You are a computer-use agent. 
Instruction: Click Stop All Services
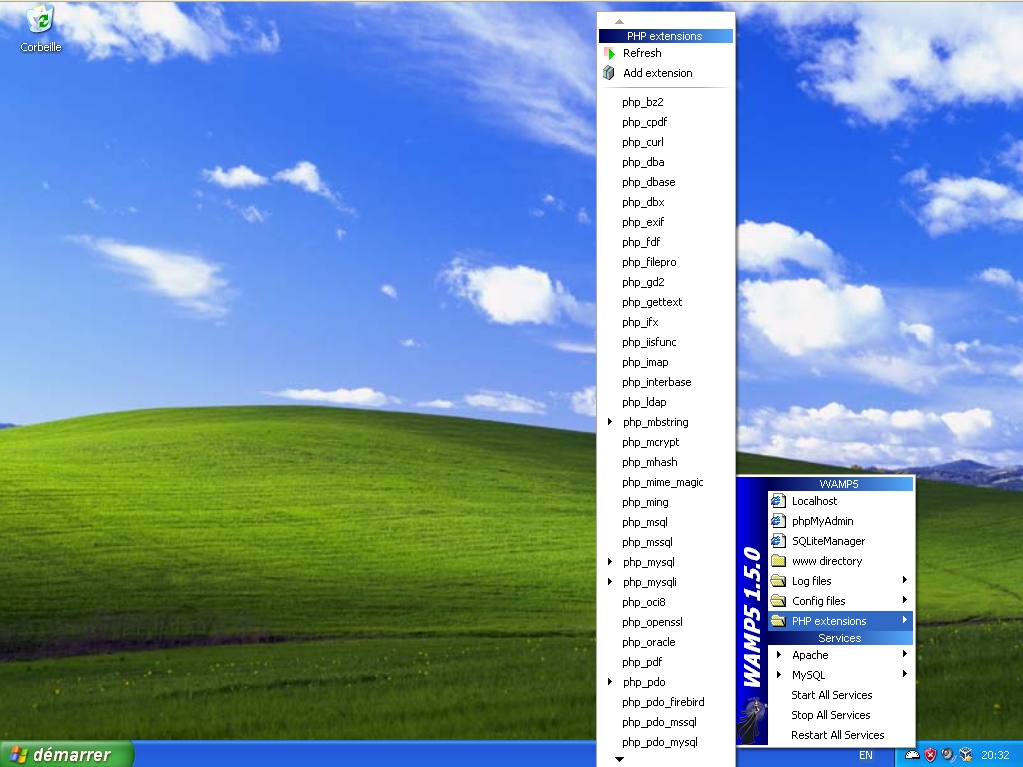click(830, 715)
